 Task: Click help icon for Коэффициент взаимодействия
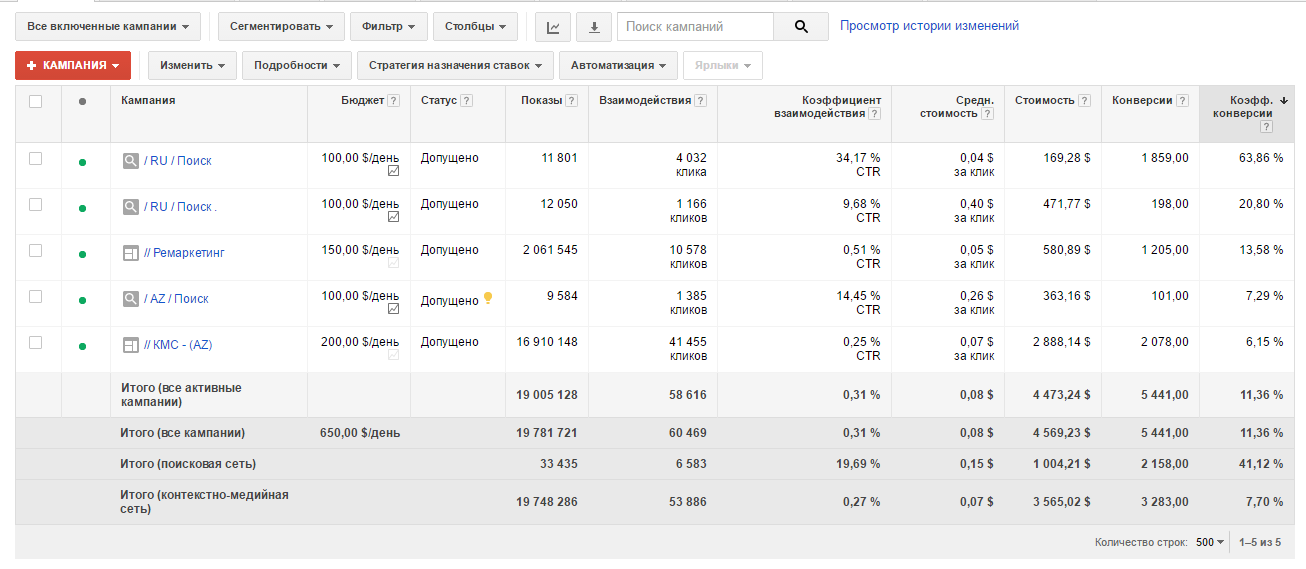875,114
